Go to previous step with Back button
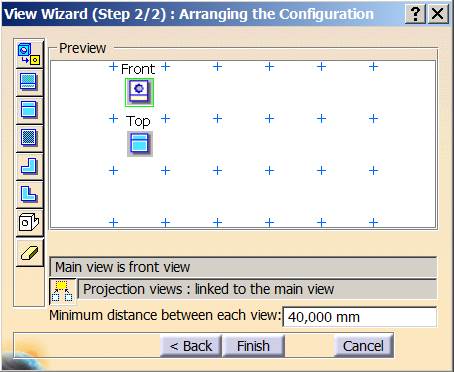 (x=191, y=346)
